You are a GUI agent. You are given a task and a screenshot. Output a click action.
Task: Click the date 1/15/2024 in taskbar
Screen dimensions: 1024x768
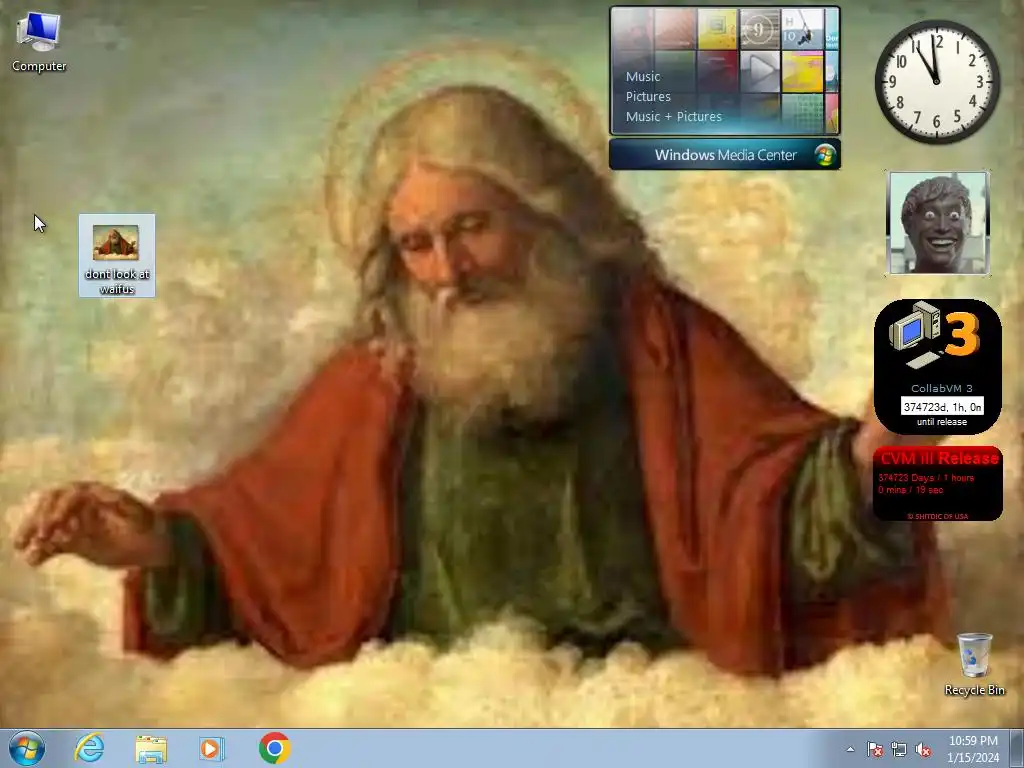tap(973, 758)
